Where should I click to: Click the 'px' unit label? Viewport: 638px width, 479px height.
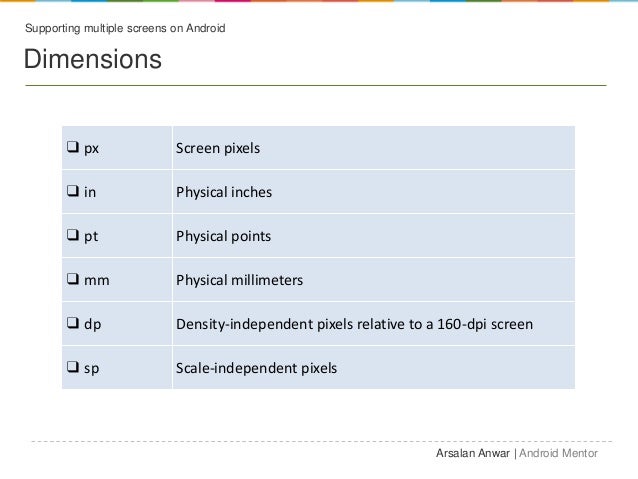tap(91, 149)
